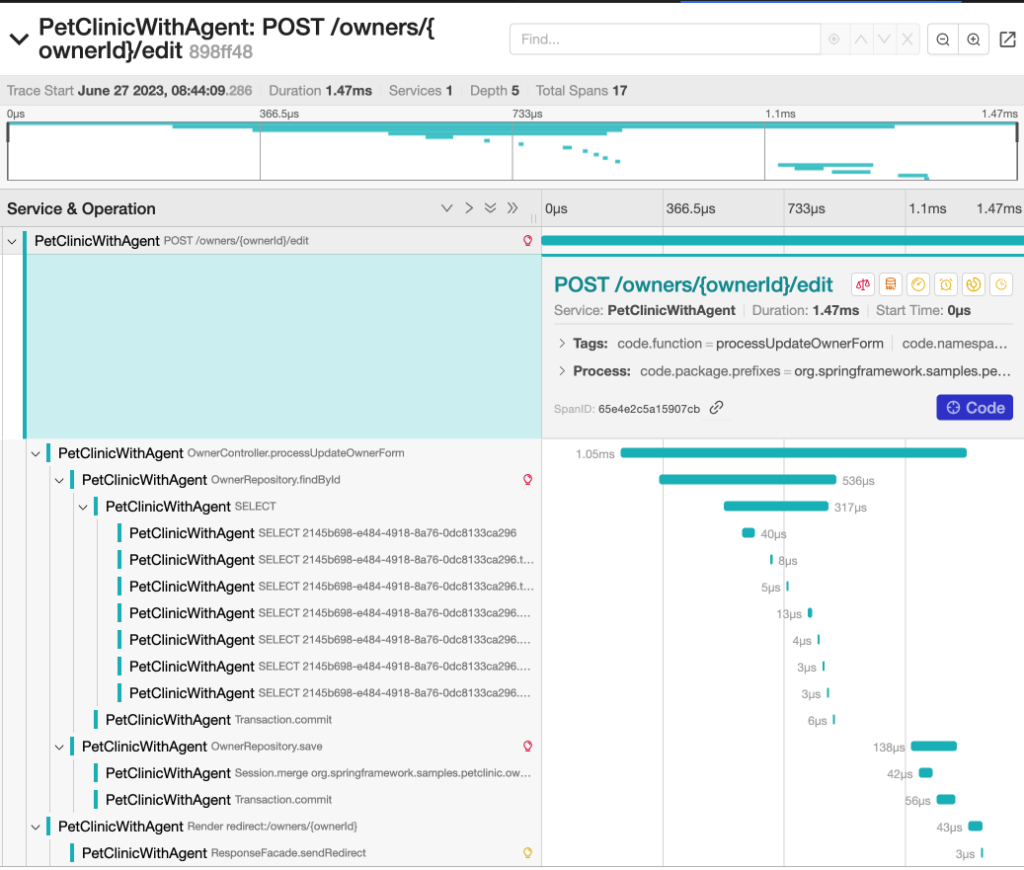1024x870 pixels.
Task: Click the blue Code button
Action: tap(974, 408)
